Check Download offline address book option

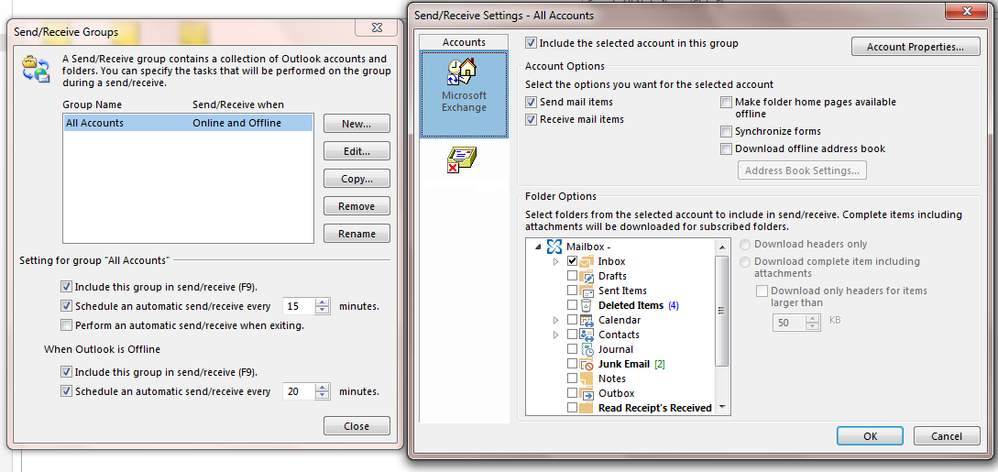click(726, 149)
